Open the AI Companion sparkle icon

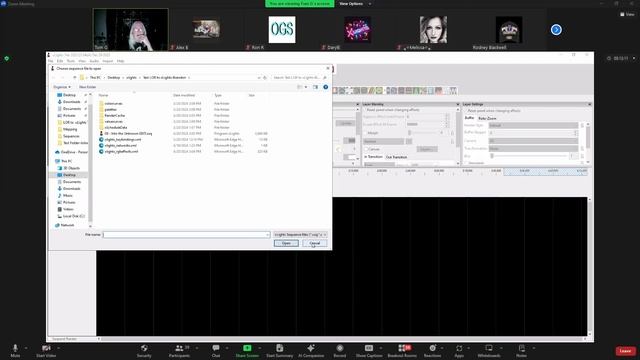(x=311, y=348)
